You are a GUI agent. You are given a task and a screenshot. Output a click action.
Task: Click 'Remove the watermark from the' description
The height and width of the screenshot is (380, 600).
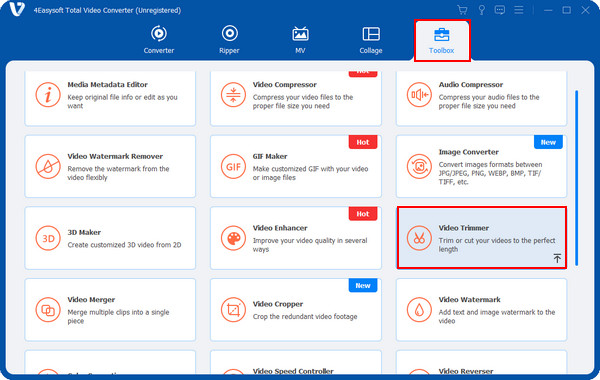tap(118, 173)
